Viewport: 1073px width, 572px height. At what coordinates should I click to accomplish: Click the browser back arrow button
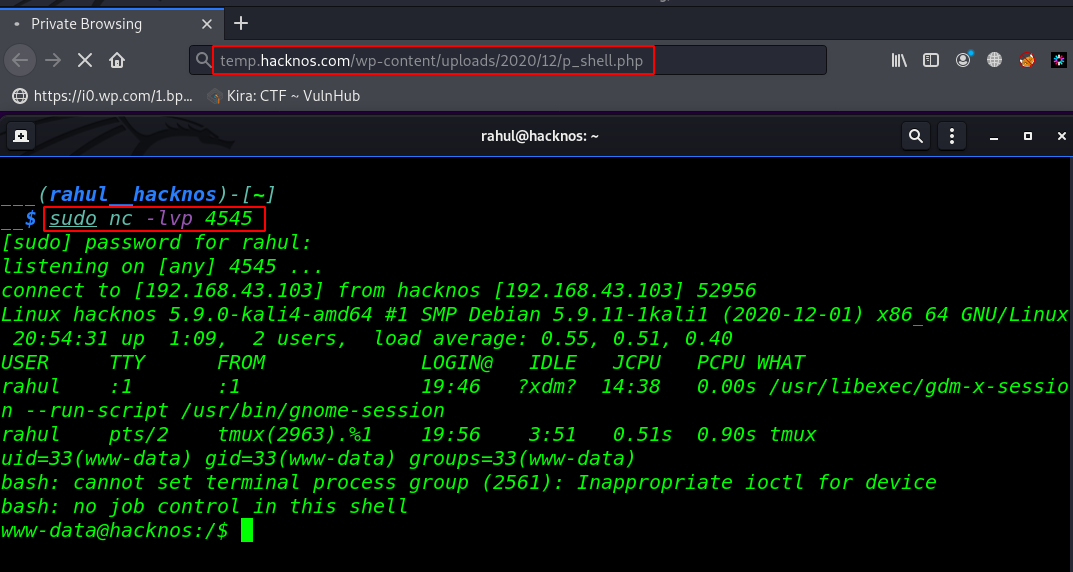(19, 60)
